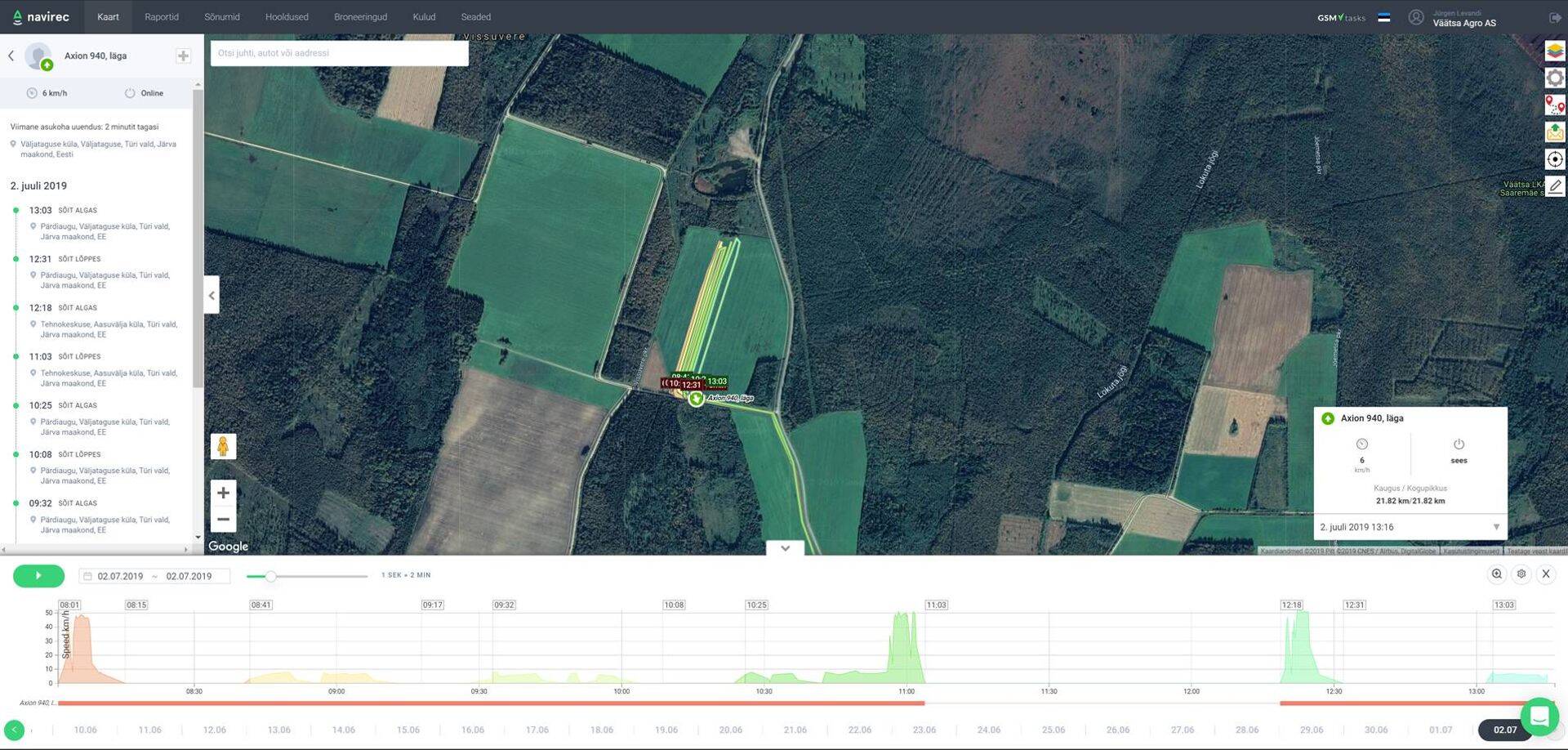The image size is (1568, 750).
Task: Open the green chat support bubble
Action: pyautogui.click(x=1539, y=717)
